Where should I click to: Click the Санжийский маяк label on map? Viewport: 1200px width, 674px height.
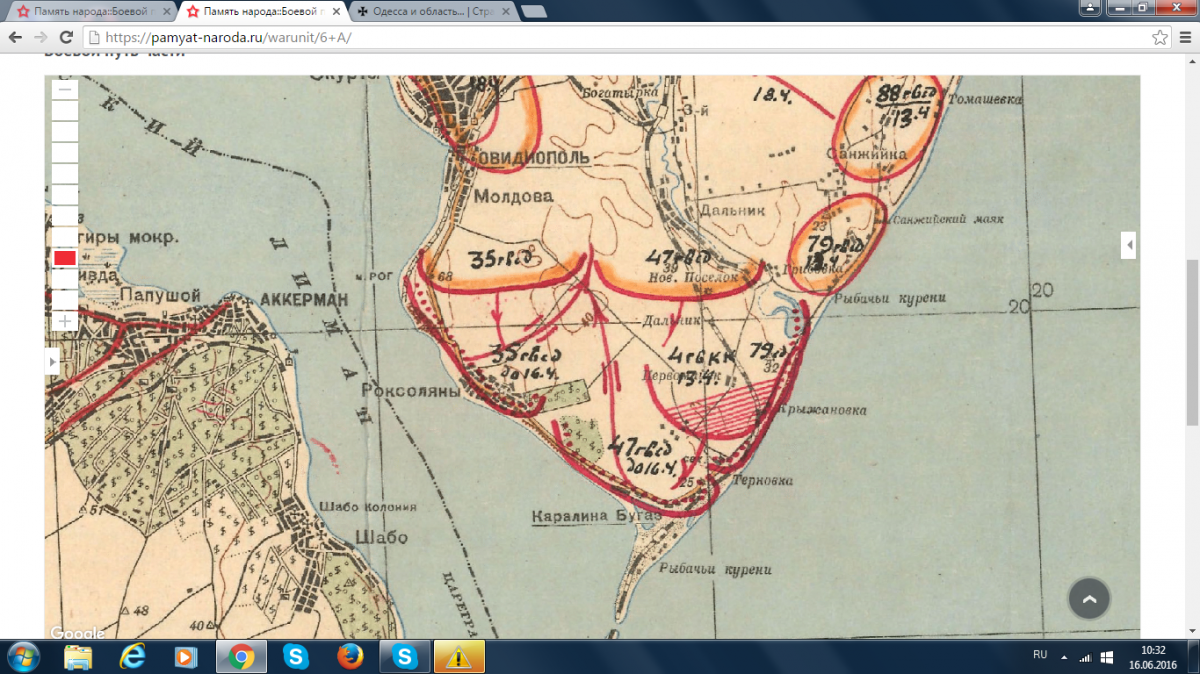(x=946, y=218)
